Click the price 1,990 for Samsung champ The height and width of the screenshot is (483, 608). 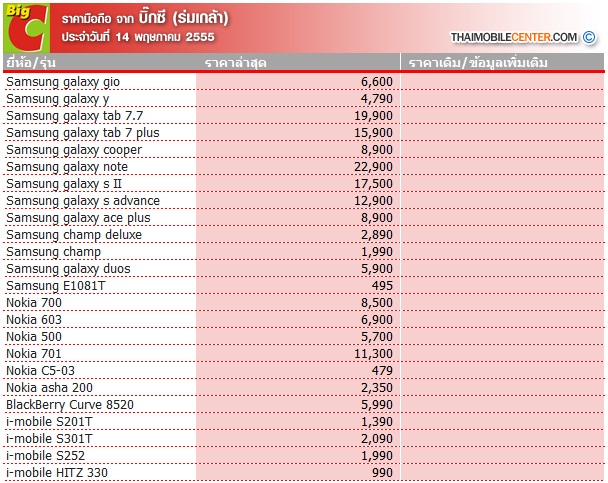tap(377, 252)
